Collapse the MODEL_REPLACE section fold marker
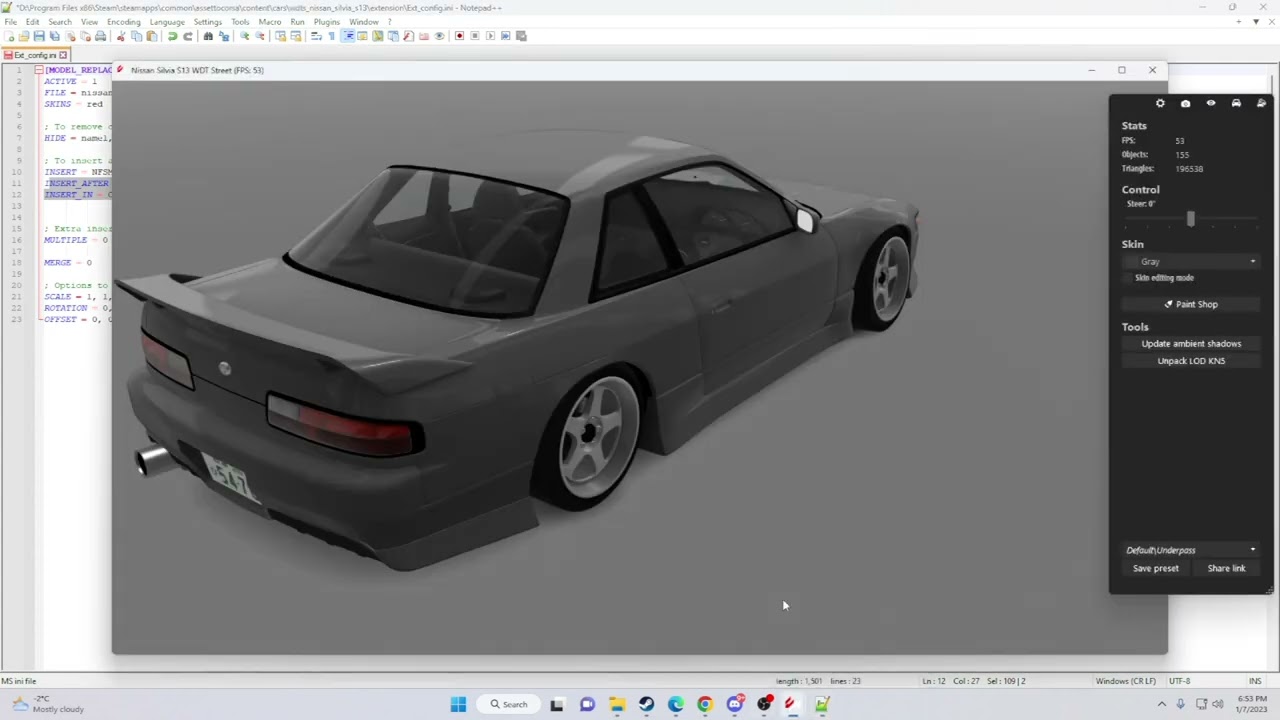Viewport: 1280px width, 720px height. (38, 70)
